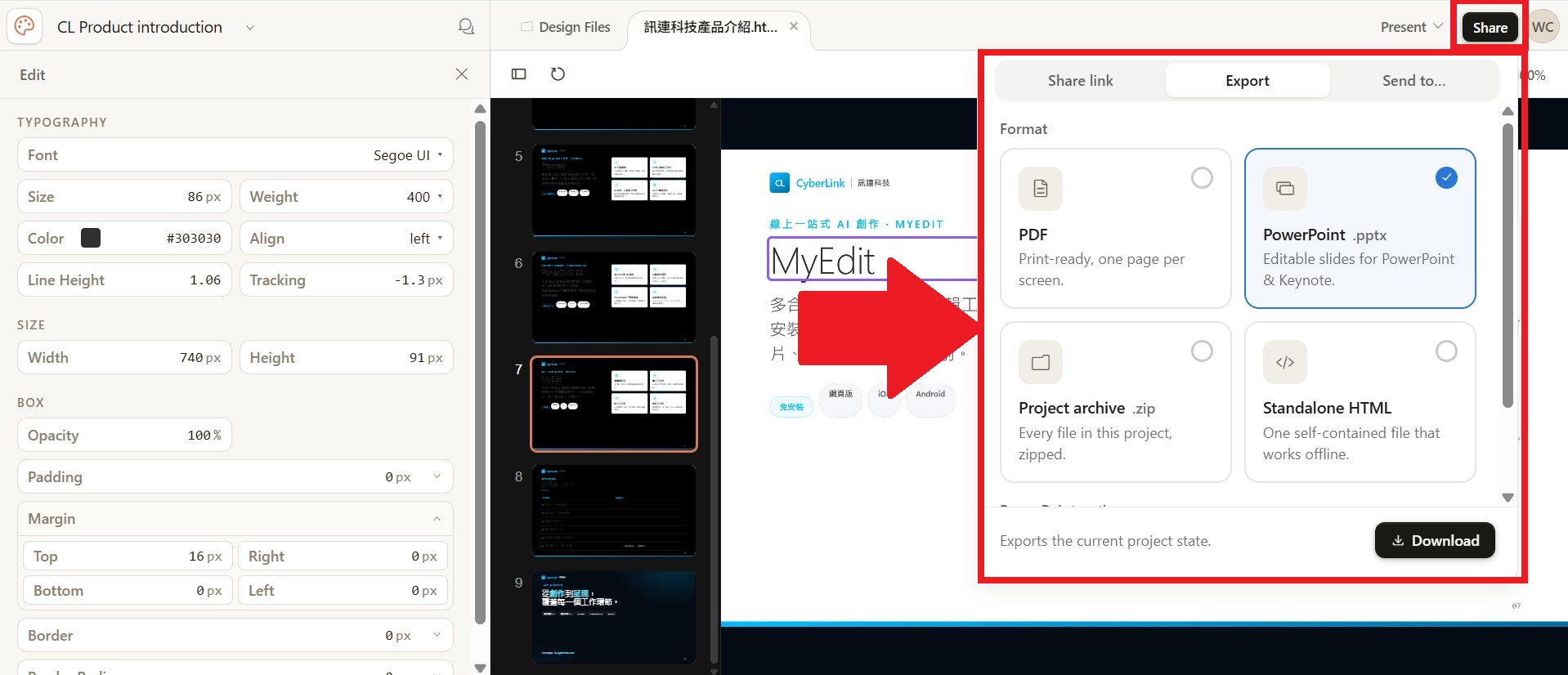The image size is (1568, 675).
Task: Click the Download button
Action: click(x=1435, y=540)
